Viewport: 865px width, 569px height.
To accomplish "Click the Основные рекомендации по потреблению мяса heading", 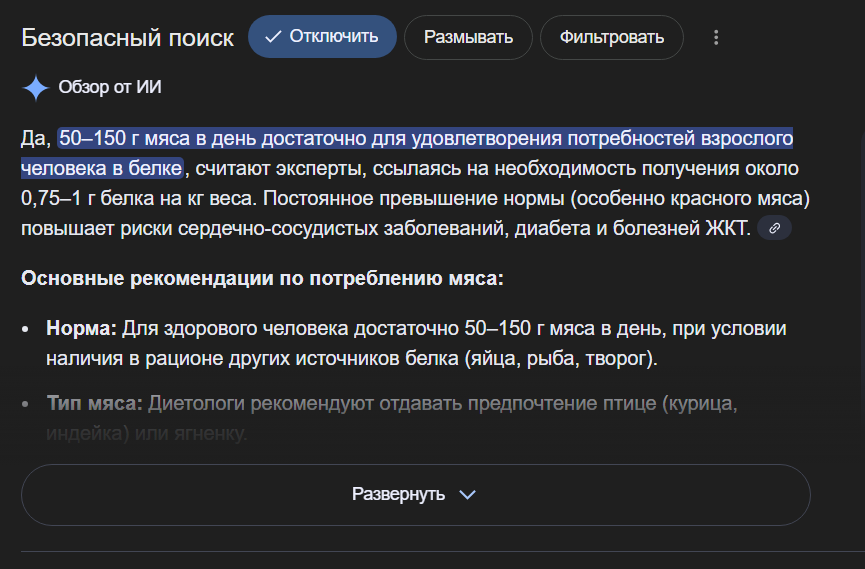I will pos(262,277).
